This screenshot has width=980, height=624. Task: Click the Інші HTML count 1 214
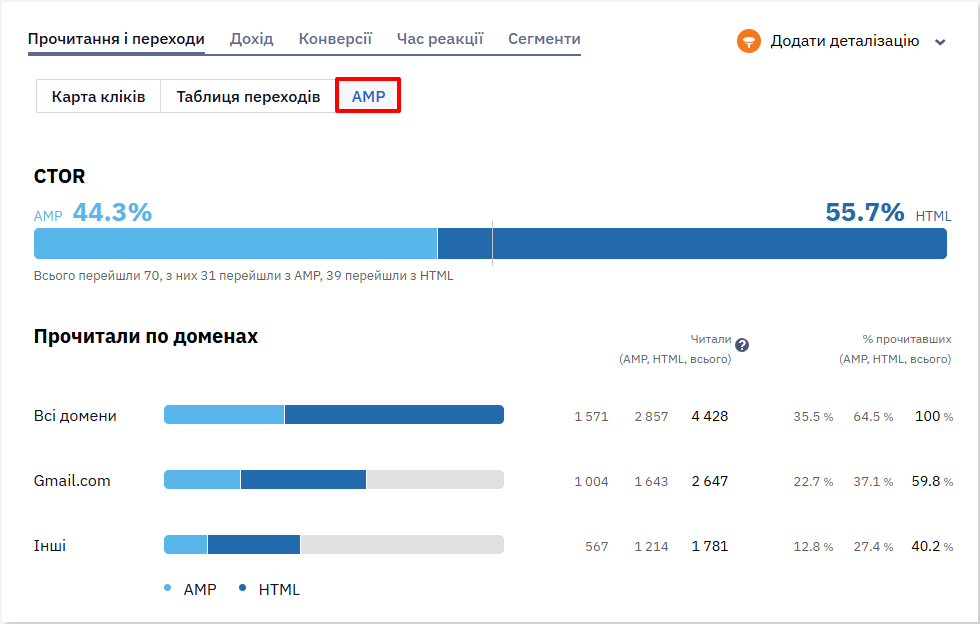651,546
